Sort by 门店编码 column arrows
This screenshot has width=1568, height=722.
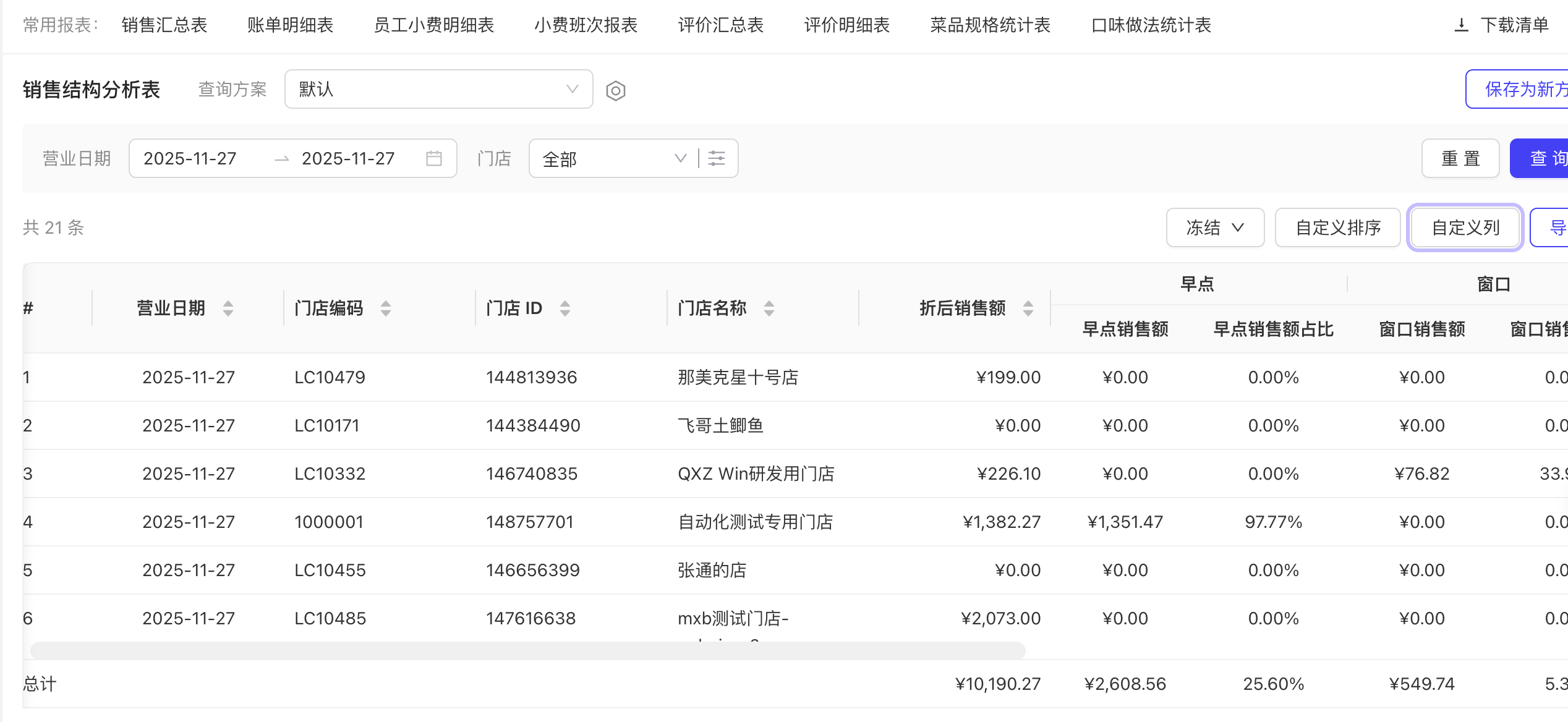pos(386,308)
